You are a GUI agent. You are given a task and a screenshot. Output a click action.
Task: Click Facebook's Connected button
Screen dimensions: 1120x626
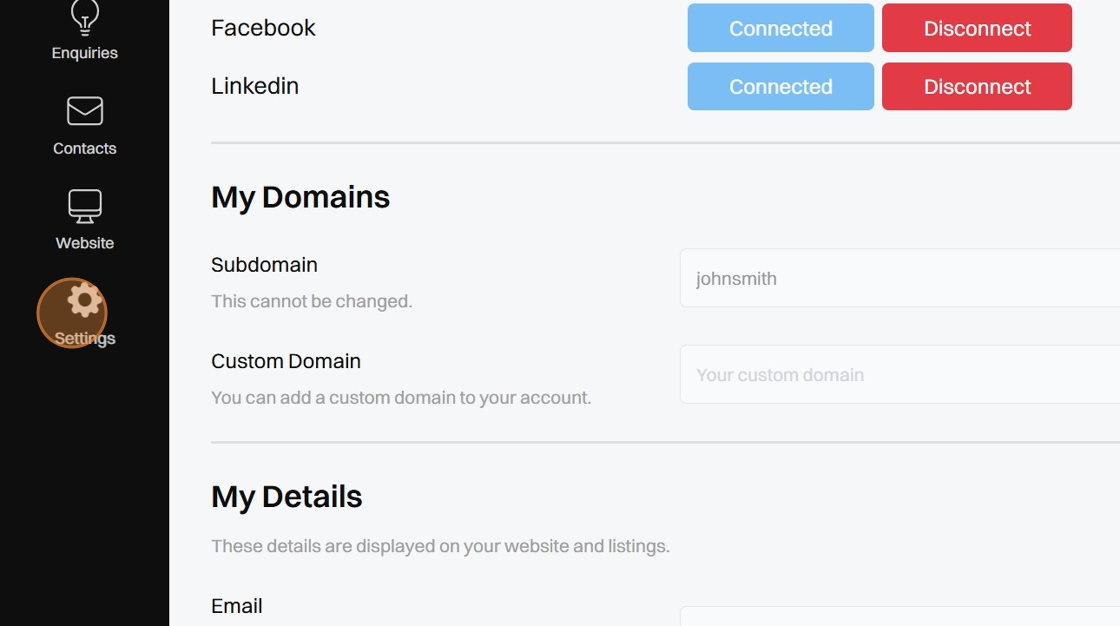(x=780, y=28)
